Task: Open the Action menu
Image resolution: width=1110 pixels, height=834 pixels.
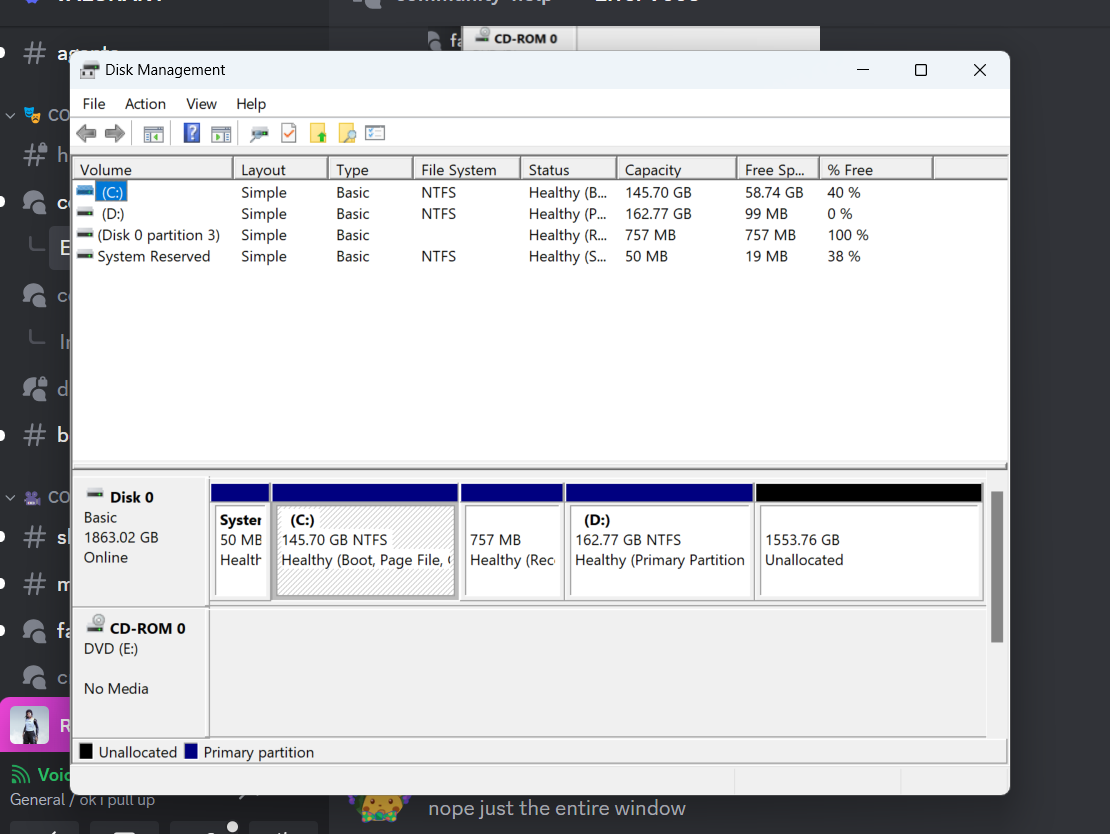Action: (x=145, y=104)
